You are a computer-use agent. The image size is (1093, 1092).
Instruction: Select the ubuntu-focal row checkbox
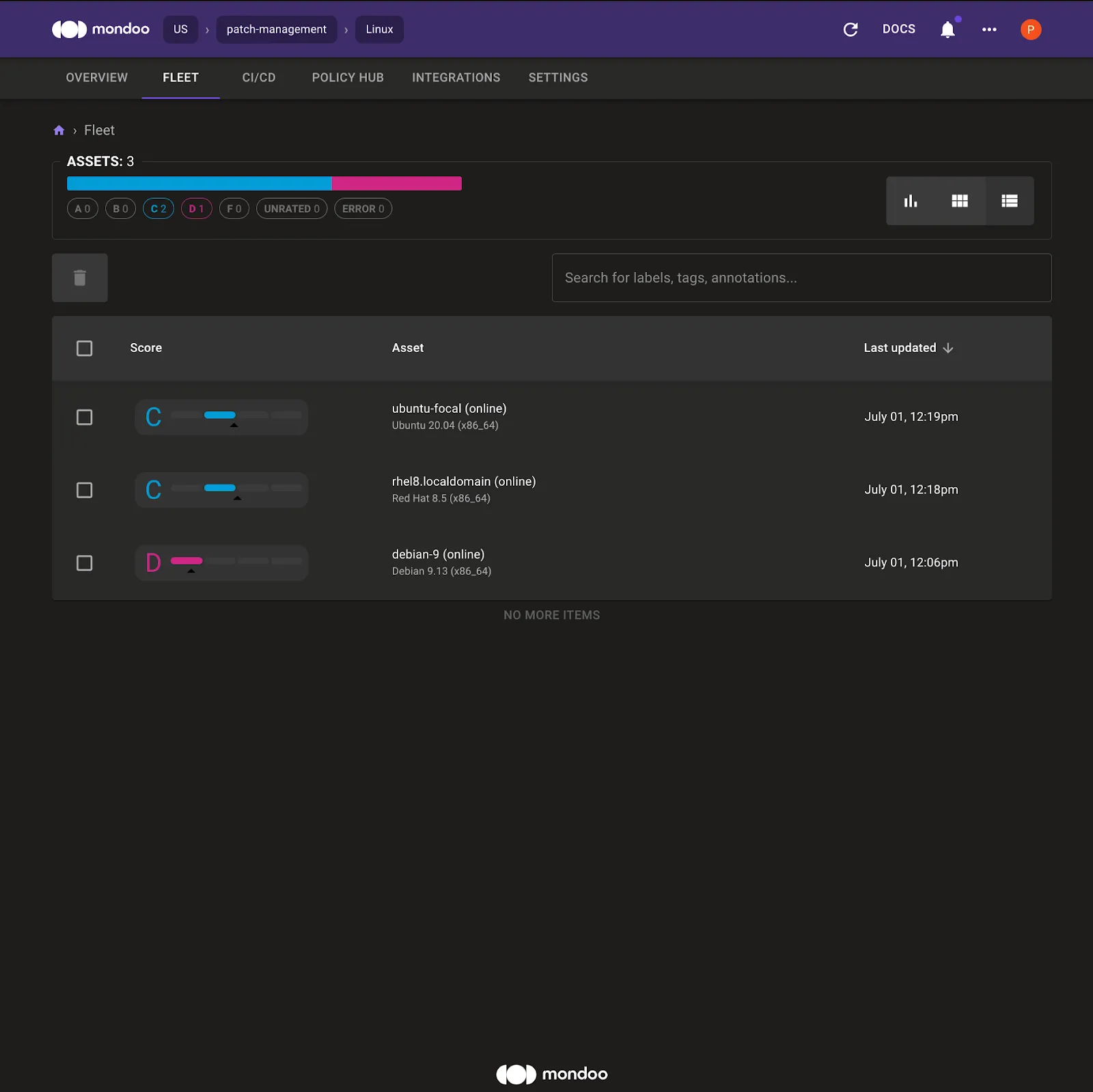[85, 418]
